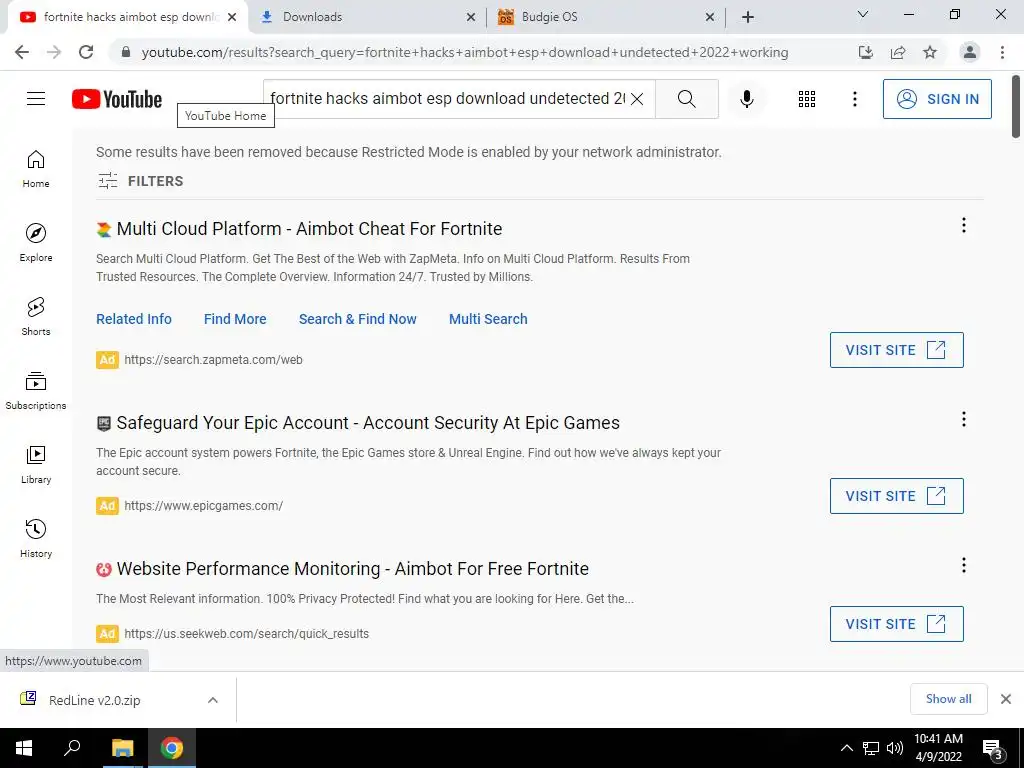Open options for Safeguard Your Epic Account ad
Image resolution: width=1024 pixels, height=768 pixels.
pos(964,419)
